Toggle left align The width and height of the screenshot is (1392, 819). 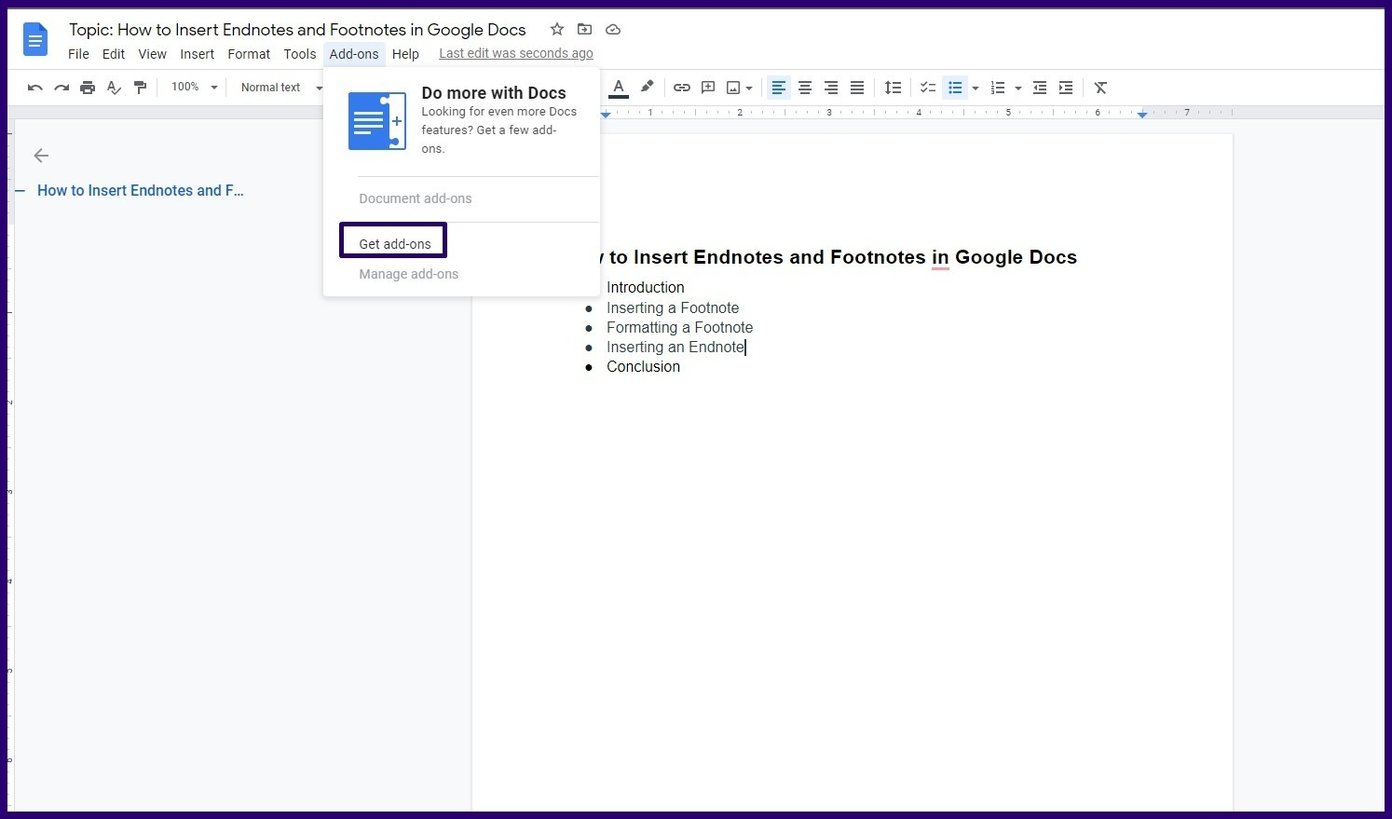778,88
